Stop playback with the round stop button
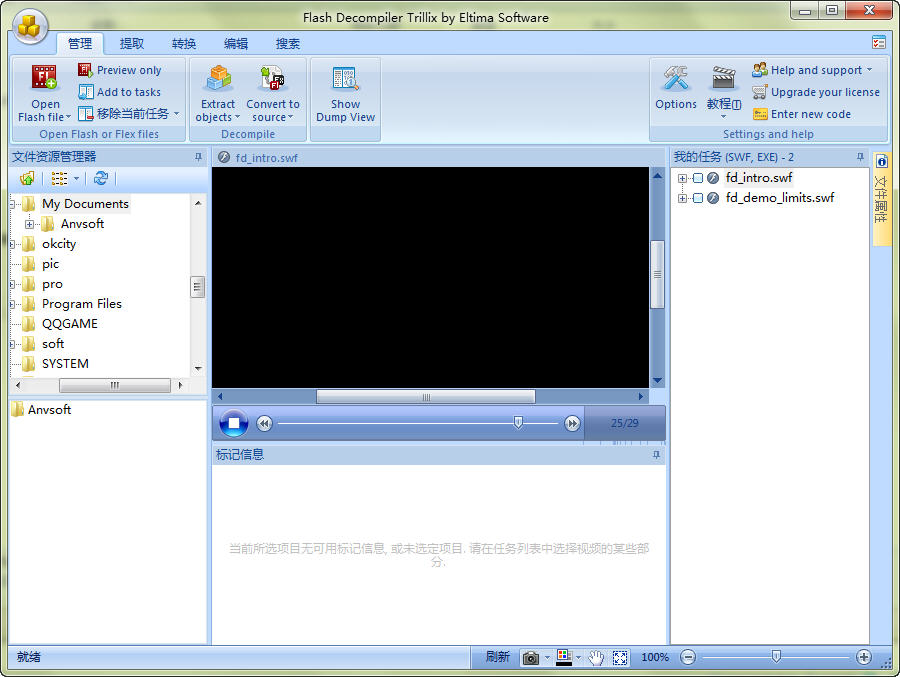Screen dimensions: 900x677 pyautogui.click(x=233, y=423)
